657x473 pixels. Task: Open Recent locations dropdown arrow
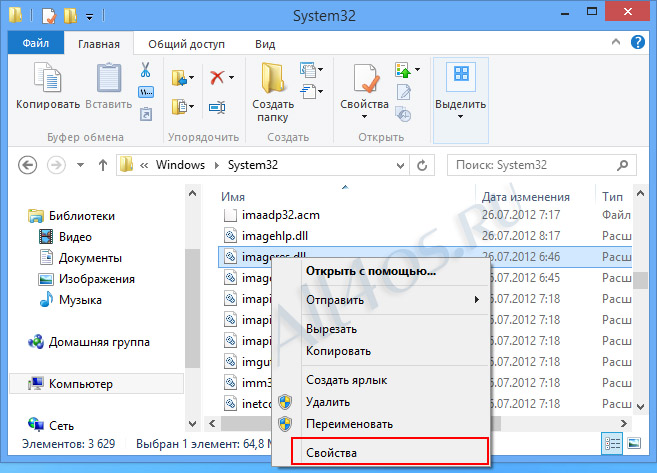[80, 165]
